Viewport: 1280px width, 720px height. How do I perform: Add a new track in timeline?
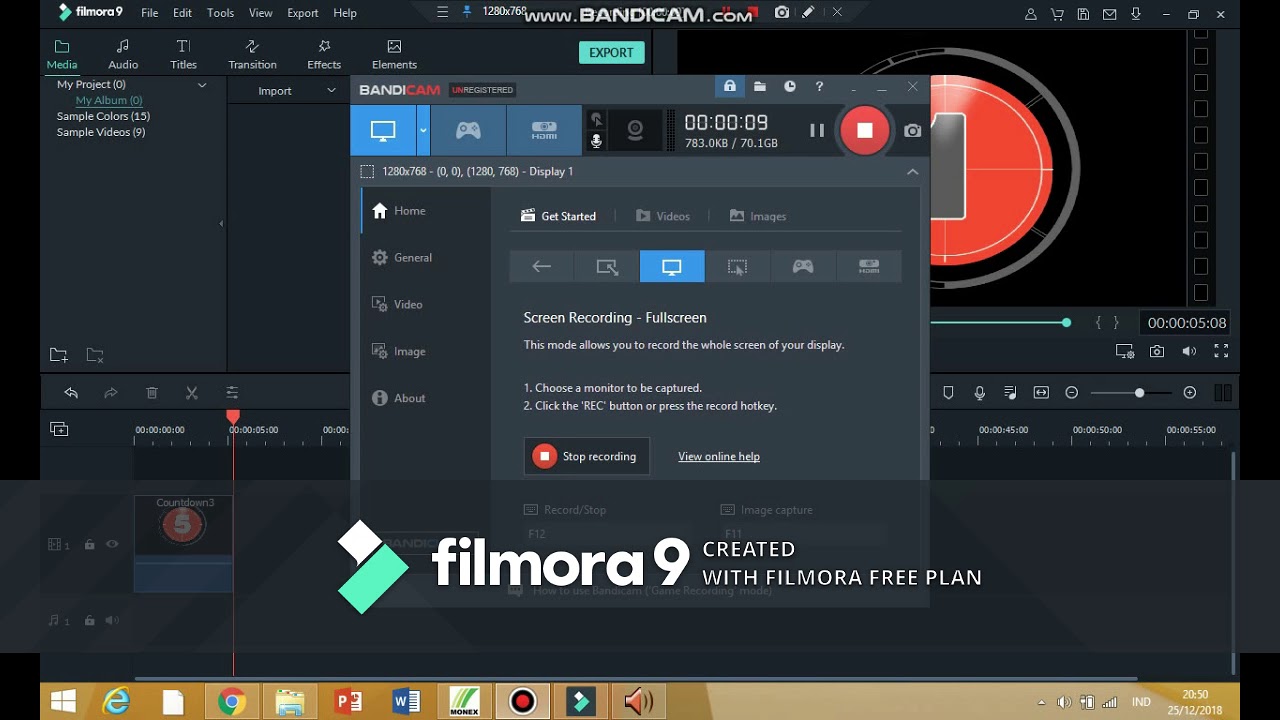[x=59, y=429]
